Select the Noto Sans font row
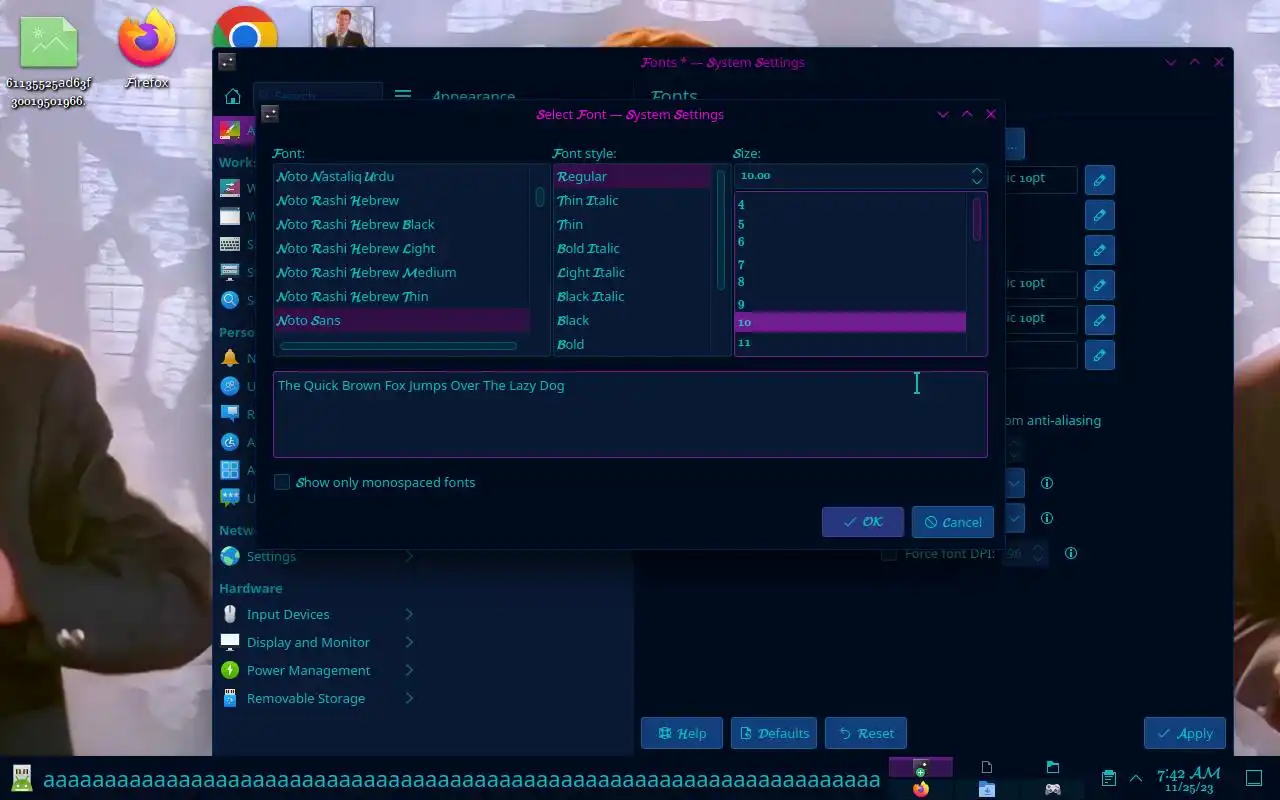 point(402,320)
